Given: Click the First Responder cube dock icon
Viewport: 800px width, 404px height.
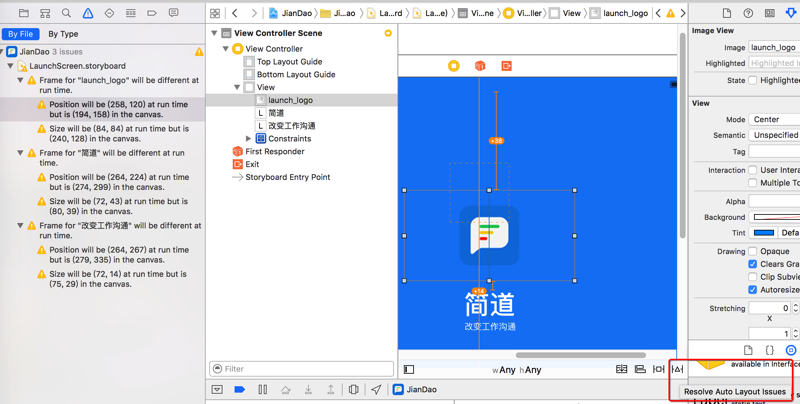Looking at the screenshot, I should click(480, 66).
